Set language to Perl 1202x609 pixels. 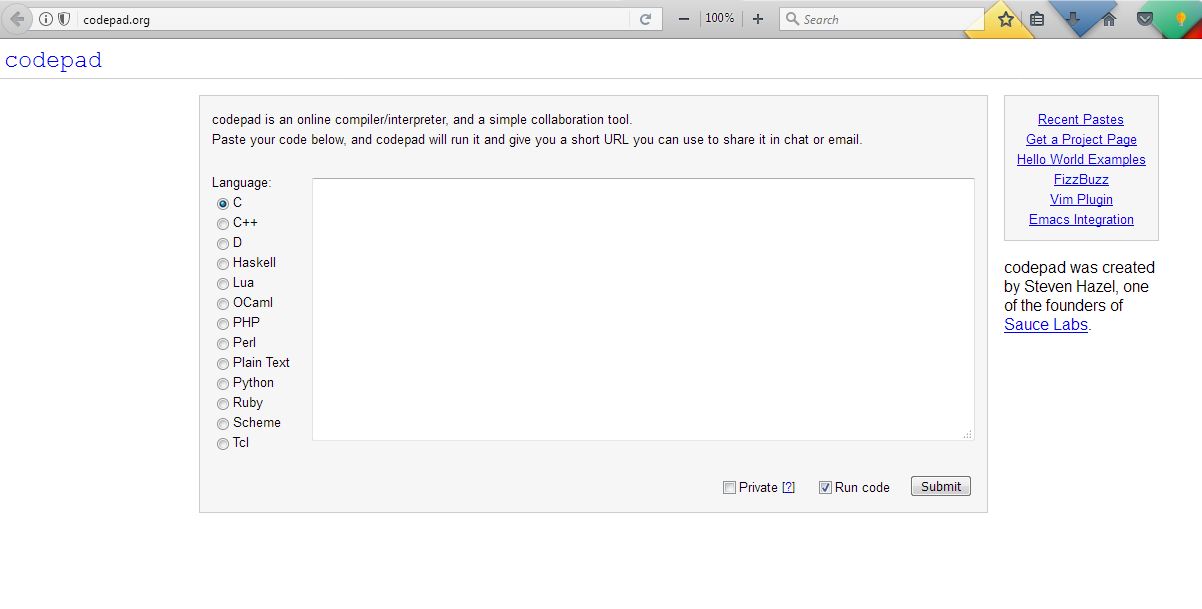pyautogui.click(x=223, y=343)
